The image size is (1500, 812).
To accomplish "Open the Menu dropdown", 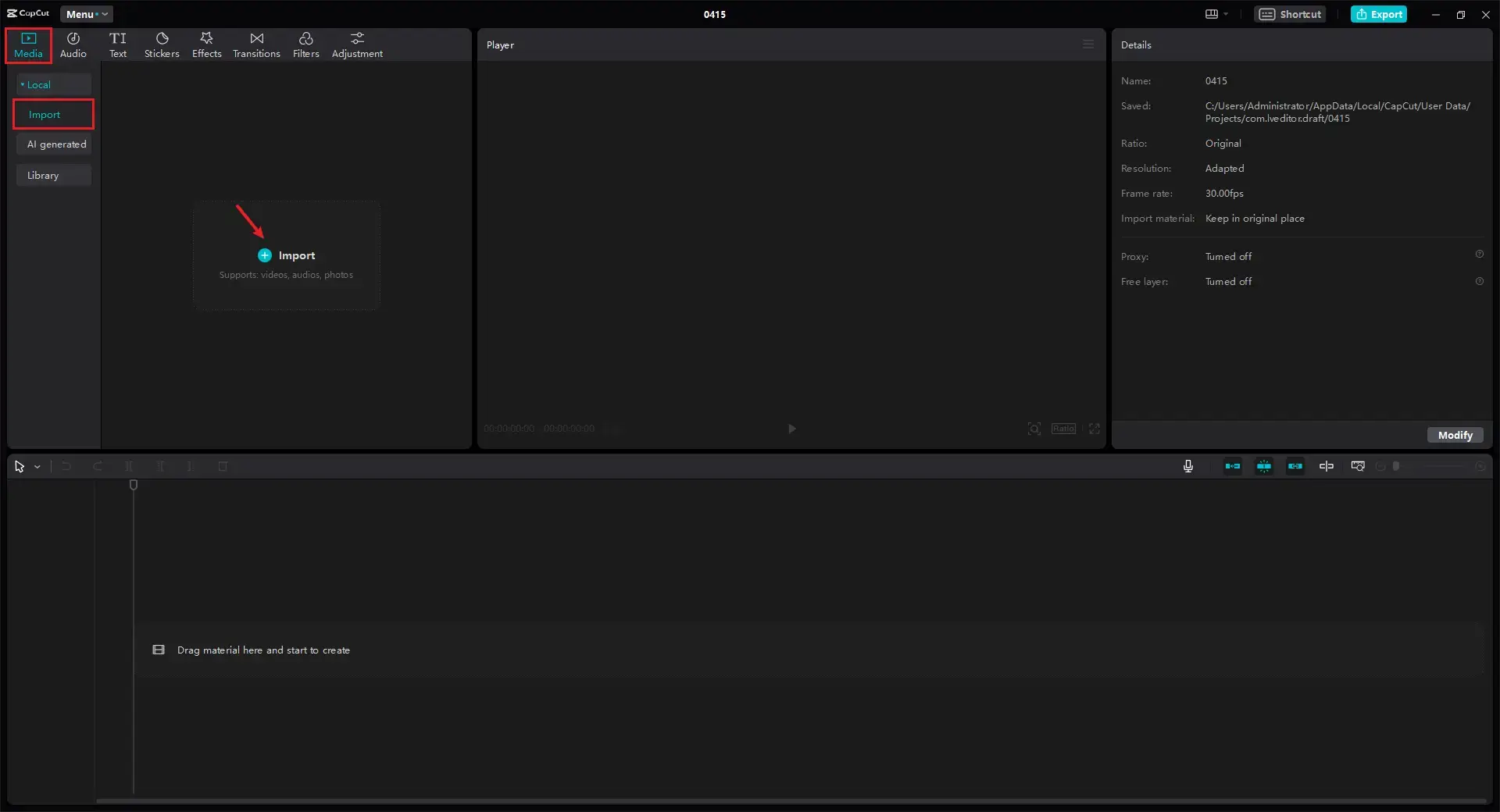I will point(86,14).
